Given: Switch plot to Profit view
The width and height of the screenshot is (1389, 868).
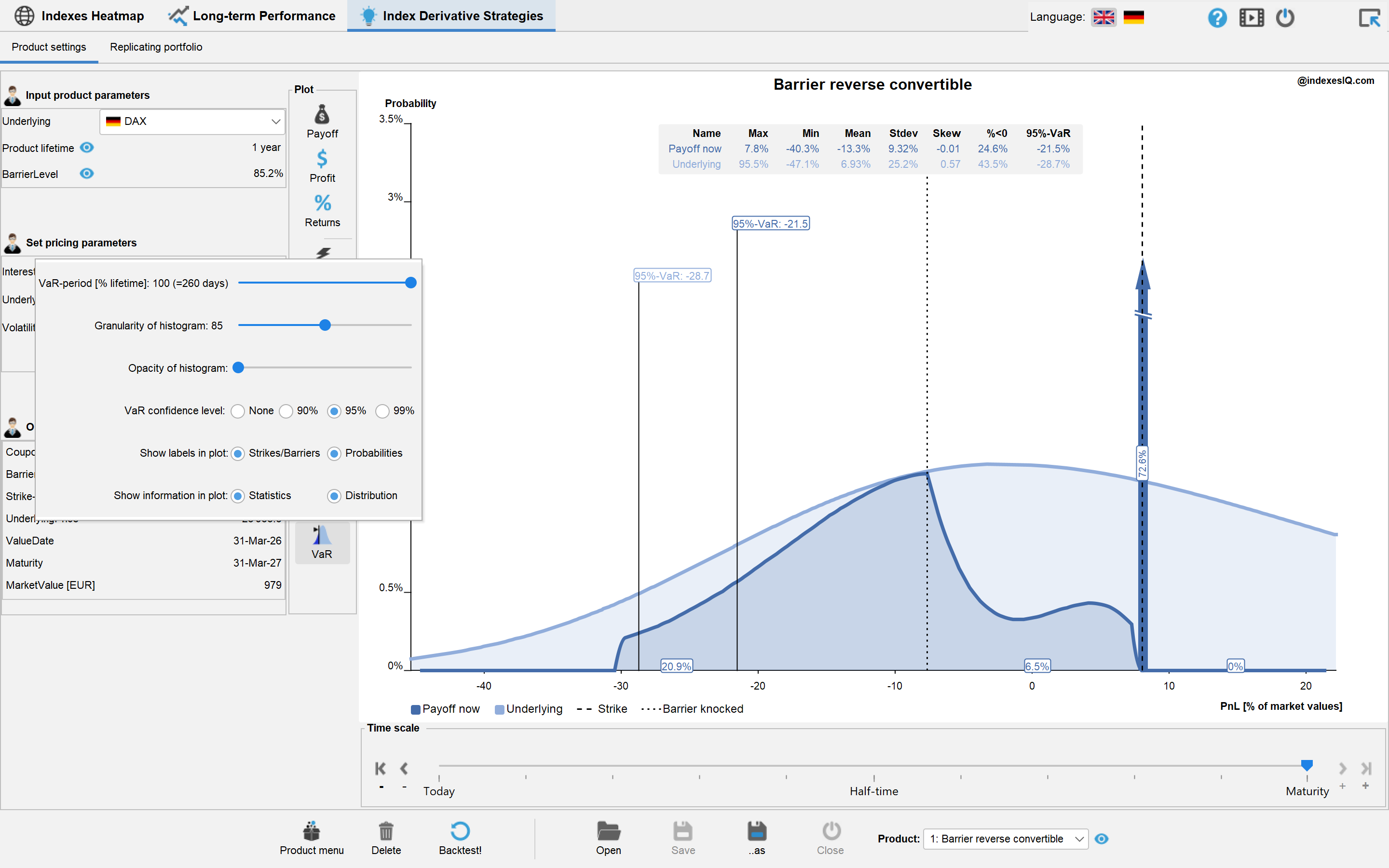Looking at the screenshot, I should coord(322,166).
